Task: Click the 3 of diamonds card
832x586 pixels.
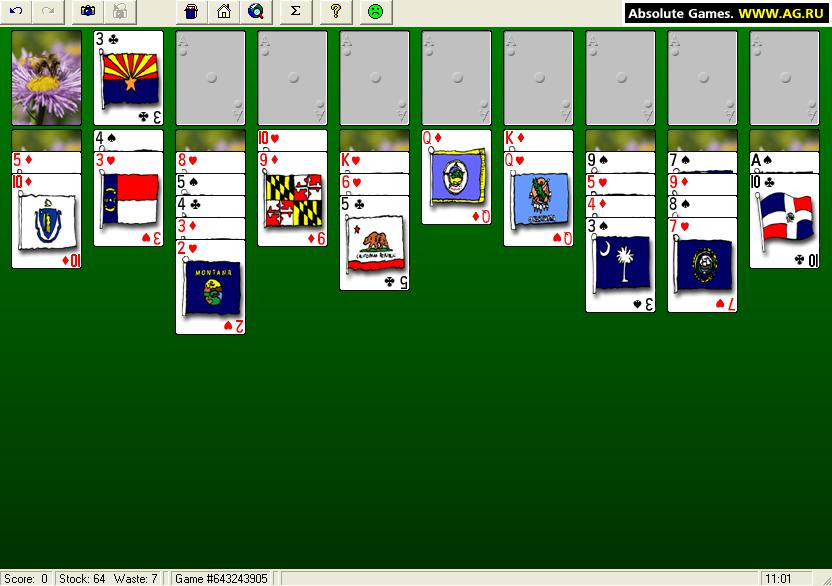Action: (x=210, y=229)
